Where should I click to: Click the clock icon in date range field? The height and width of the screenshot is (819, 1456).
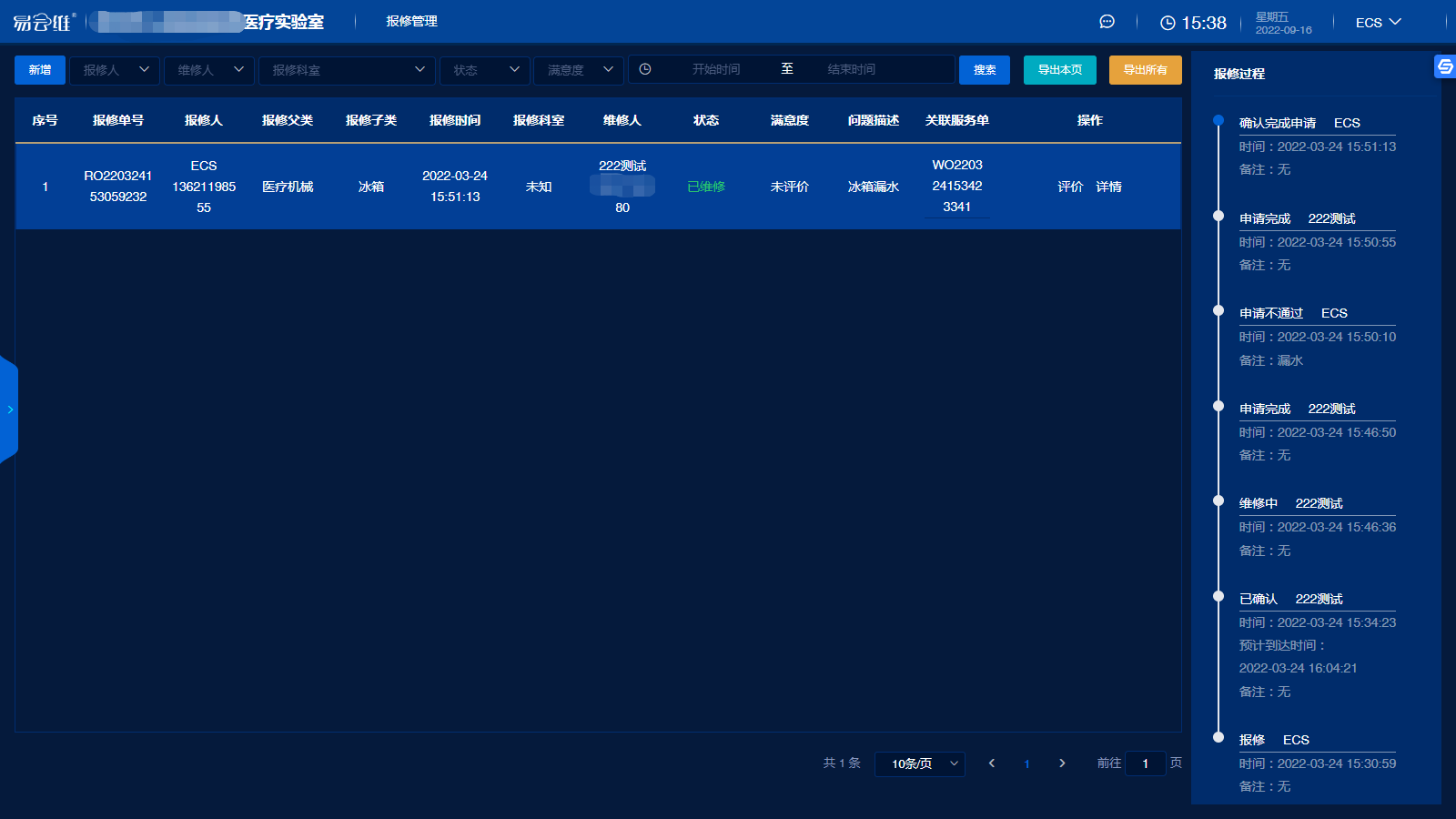pyautogui.click(x=645, y=69)
